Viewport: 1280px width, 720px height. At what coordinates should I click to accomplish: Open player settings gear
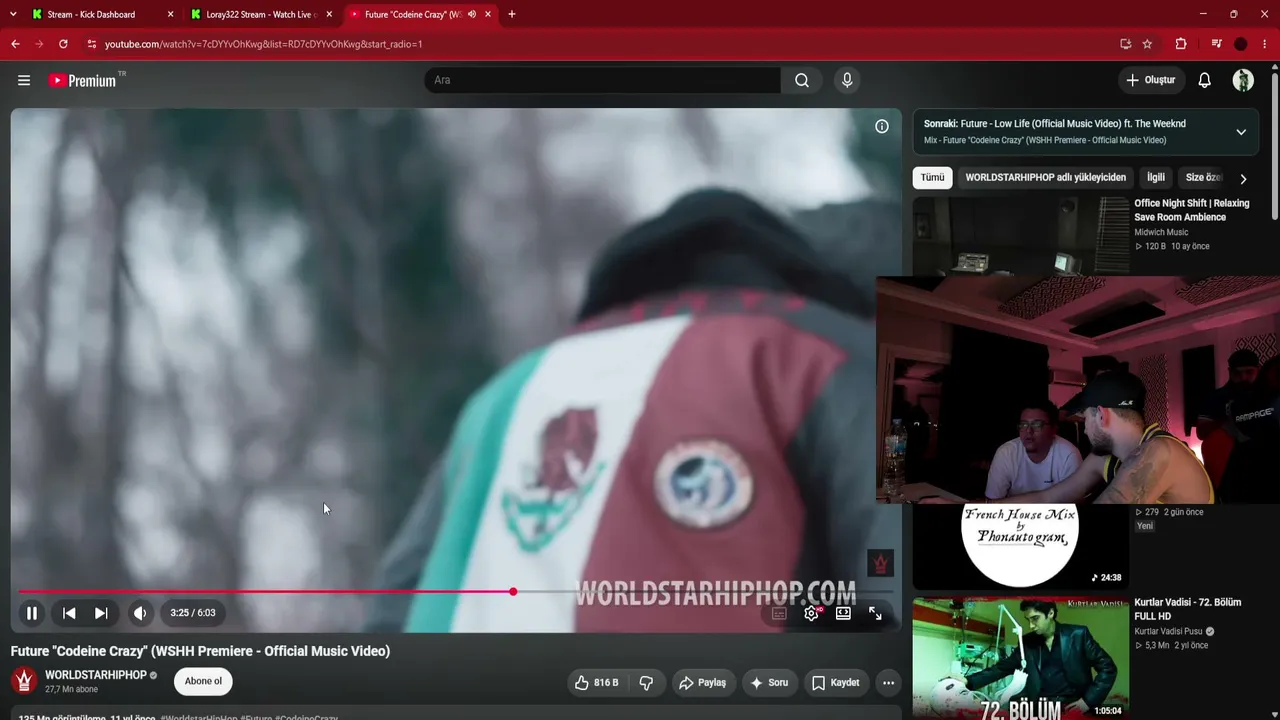[x=811, y=613]
